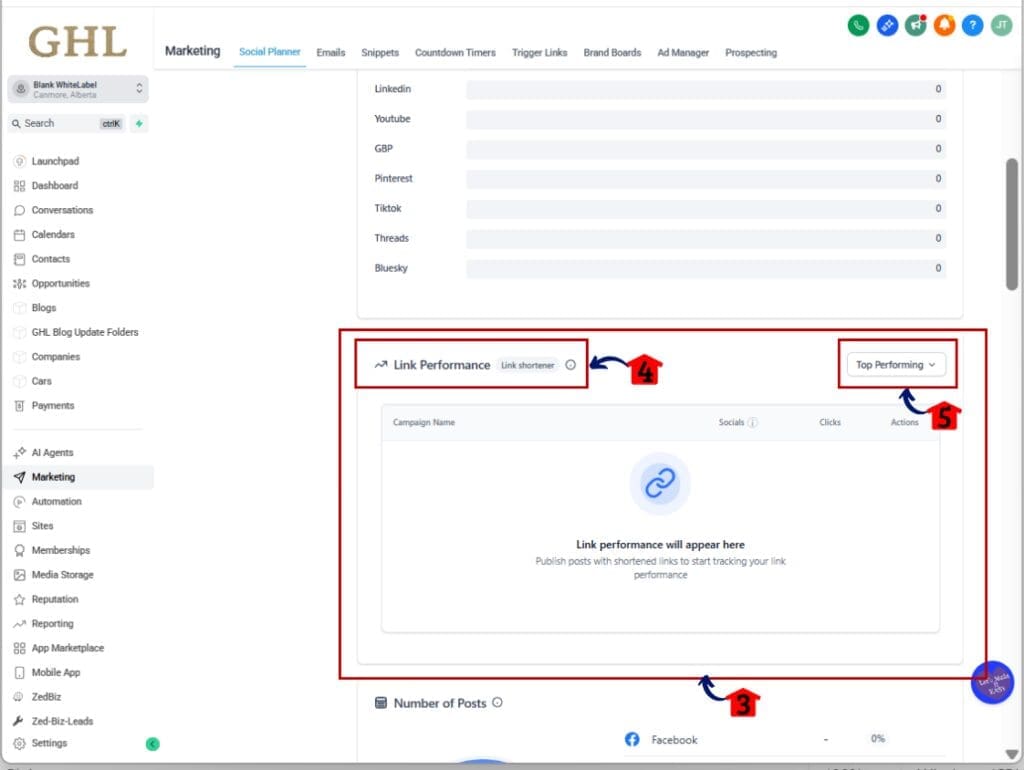Click the Socials column info icon

[753, 423]
